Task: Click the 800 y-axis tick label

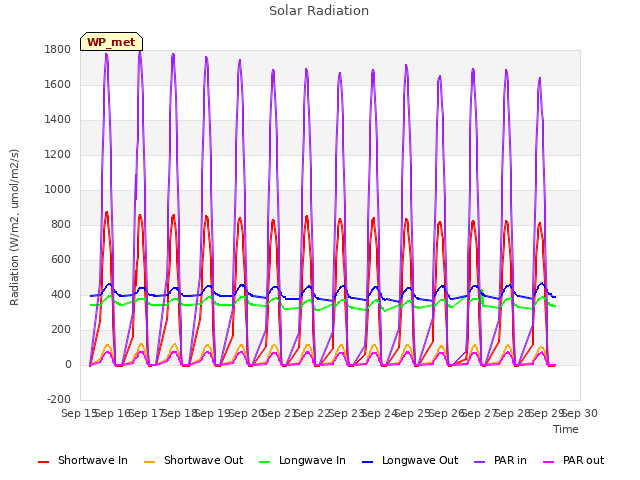Action: 61,225
